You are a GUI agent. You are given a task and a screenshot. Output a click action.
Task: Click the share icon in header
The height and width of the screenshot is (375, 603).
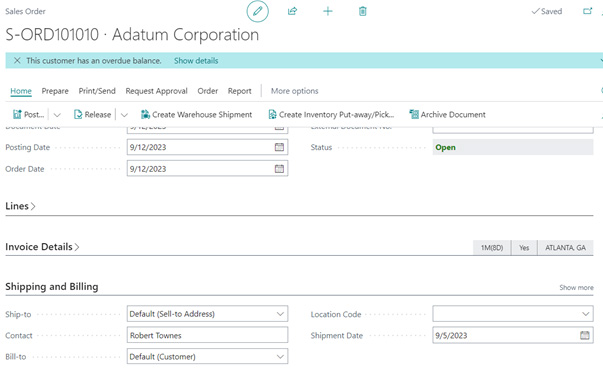[x=292, y=11]
